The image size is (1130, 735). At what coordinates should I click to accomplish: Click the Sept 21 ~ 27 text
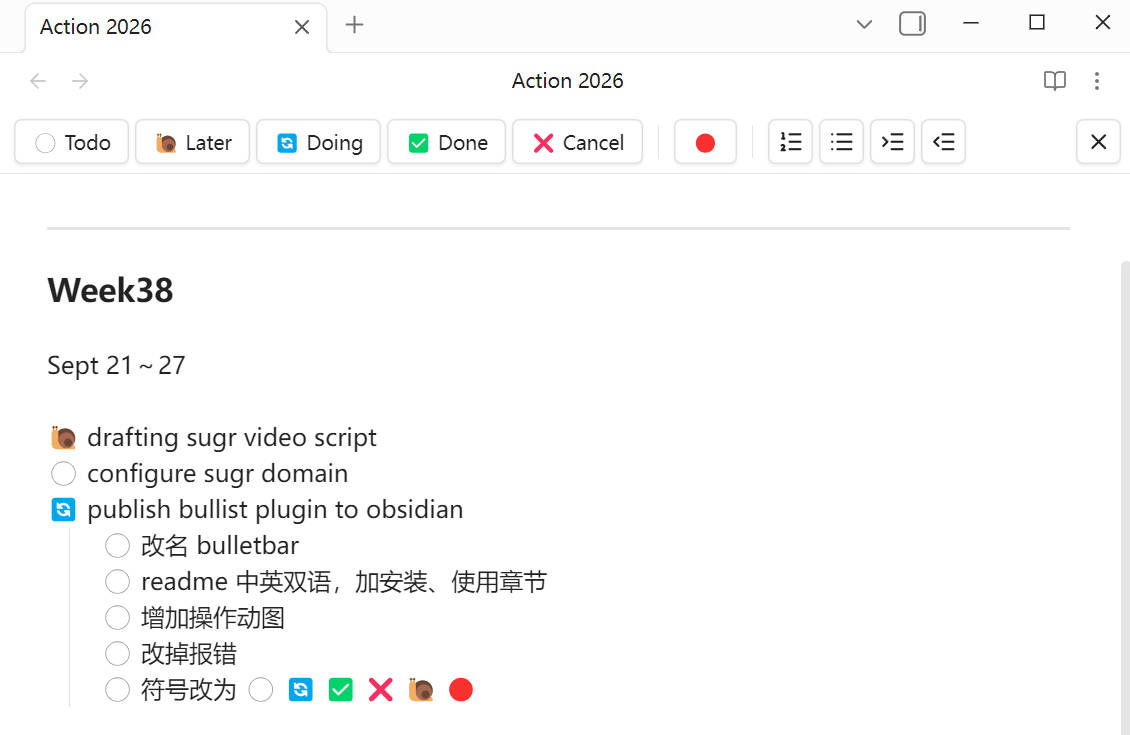(x=116, y=365)
